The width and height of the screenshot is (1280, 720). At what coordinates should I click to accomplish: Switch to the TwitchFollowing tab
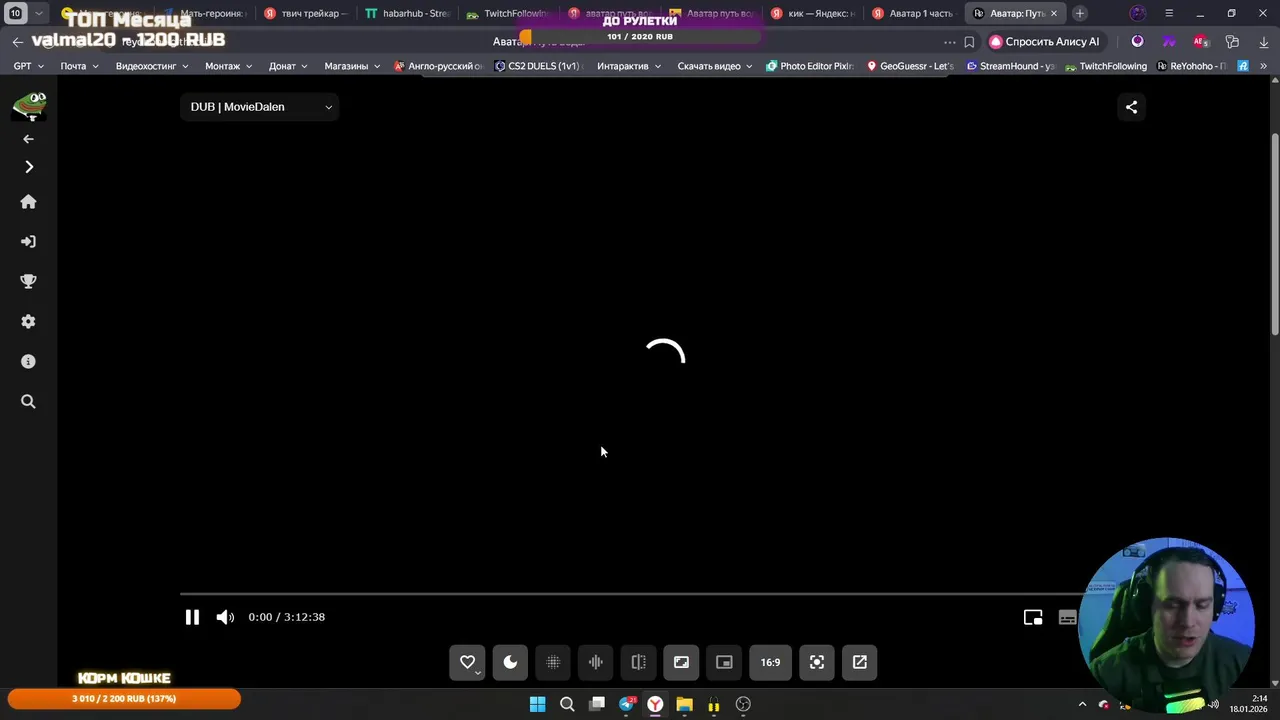pos(509,14)
